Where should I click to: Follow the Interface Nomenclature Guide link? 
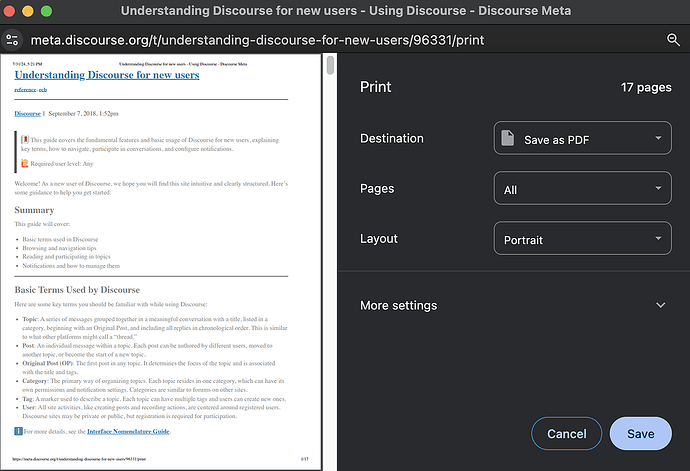coord(127,431)
